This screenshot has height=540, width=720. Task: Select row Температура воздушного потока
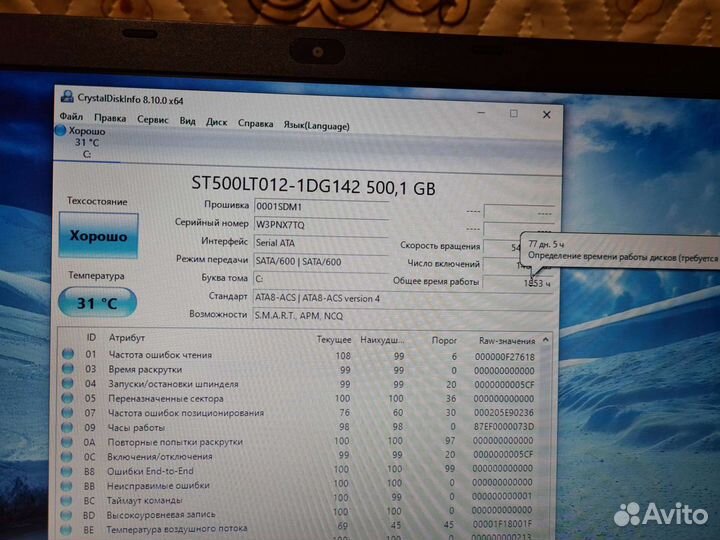[x=298, y=527]
